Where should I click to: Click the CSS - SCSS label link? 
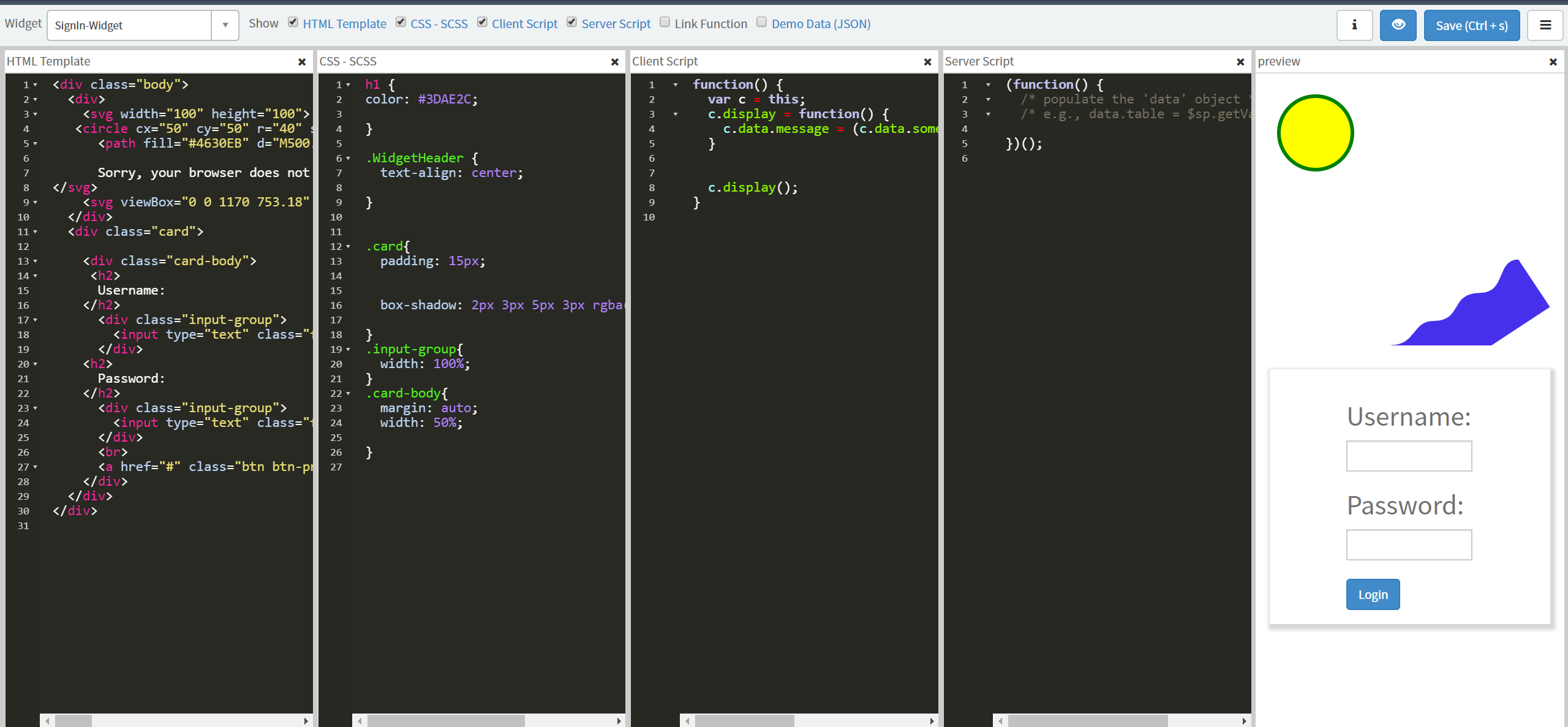[x=439, y=24]
